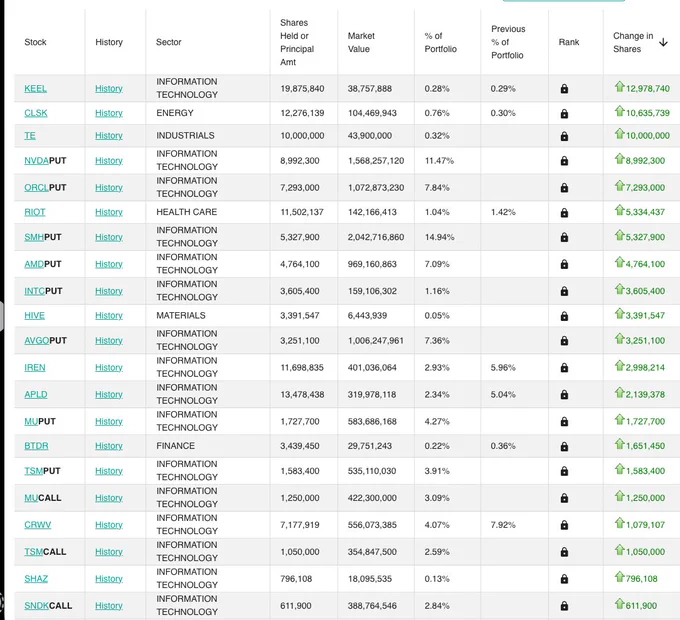The height and width of the screenshot is (620, 680).
Task: Sort table by Sector column header
Action: [168, 42]
